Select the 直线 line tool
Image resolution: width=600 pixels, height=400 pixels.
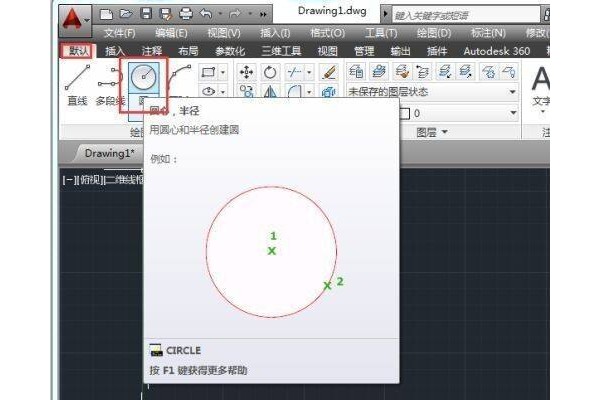click(77, 85)
